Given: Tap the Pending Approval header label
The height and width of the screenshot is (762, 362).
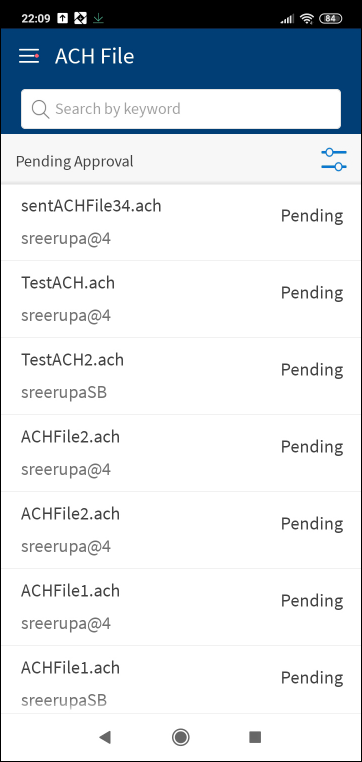Looking at the screenshot, I should 74,161.
